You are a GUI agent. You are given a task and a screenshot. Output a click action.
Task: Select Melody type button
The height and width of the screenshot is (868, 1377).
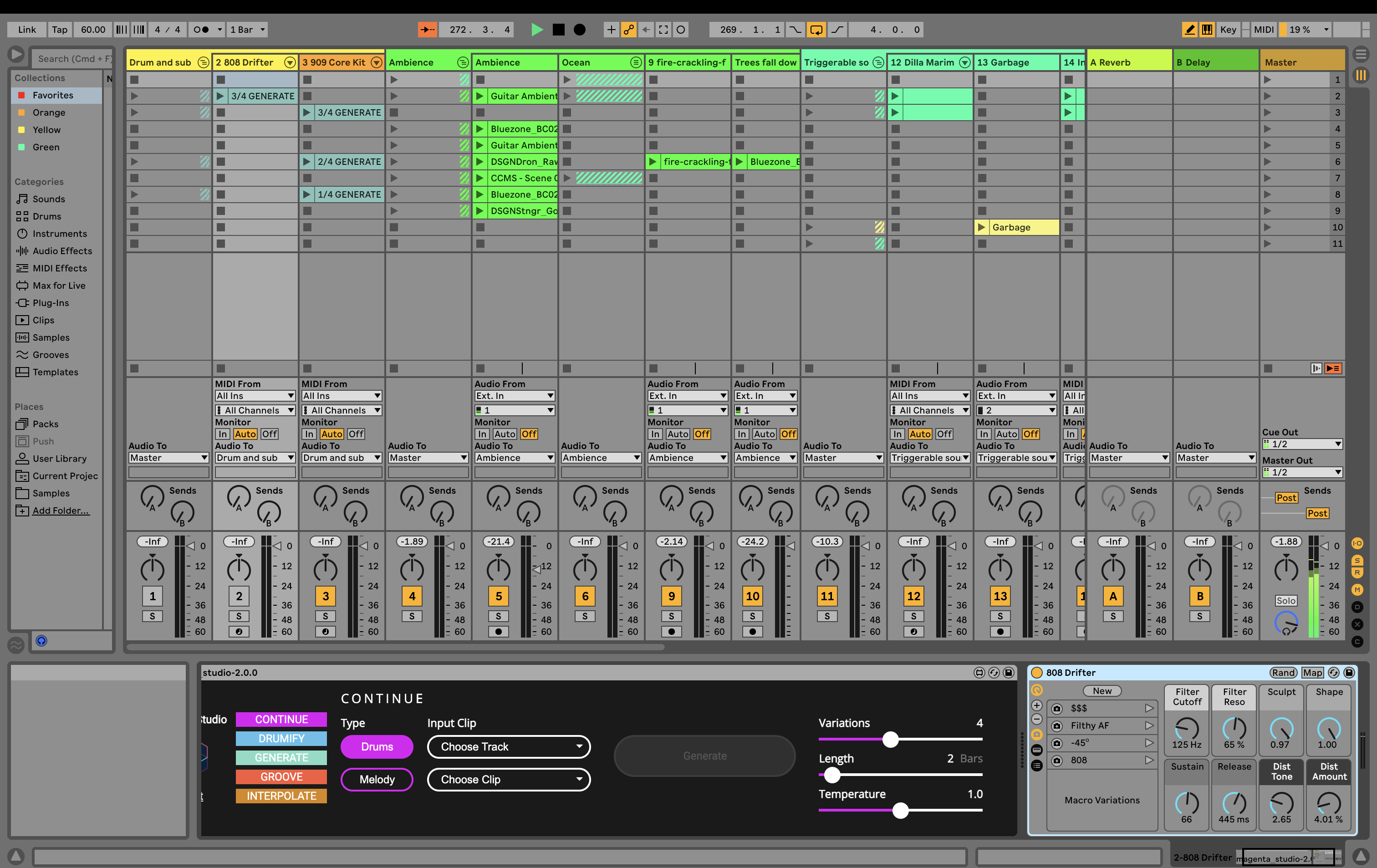(x=377, y=779)
